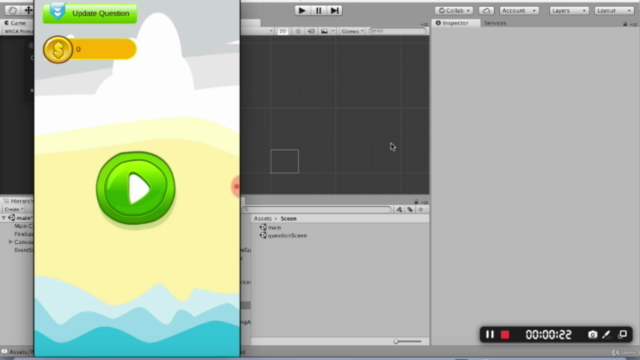The image size is (640, 360).
Task: Toggle the Project panel lock icon
Action: click(x=416, y=202)
